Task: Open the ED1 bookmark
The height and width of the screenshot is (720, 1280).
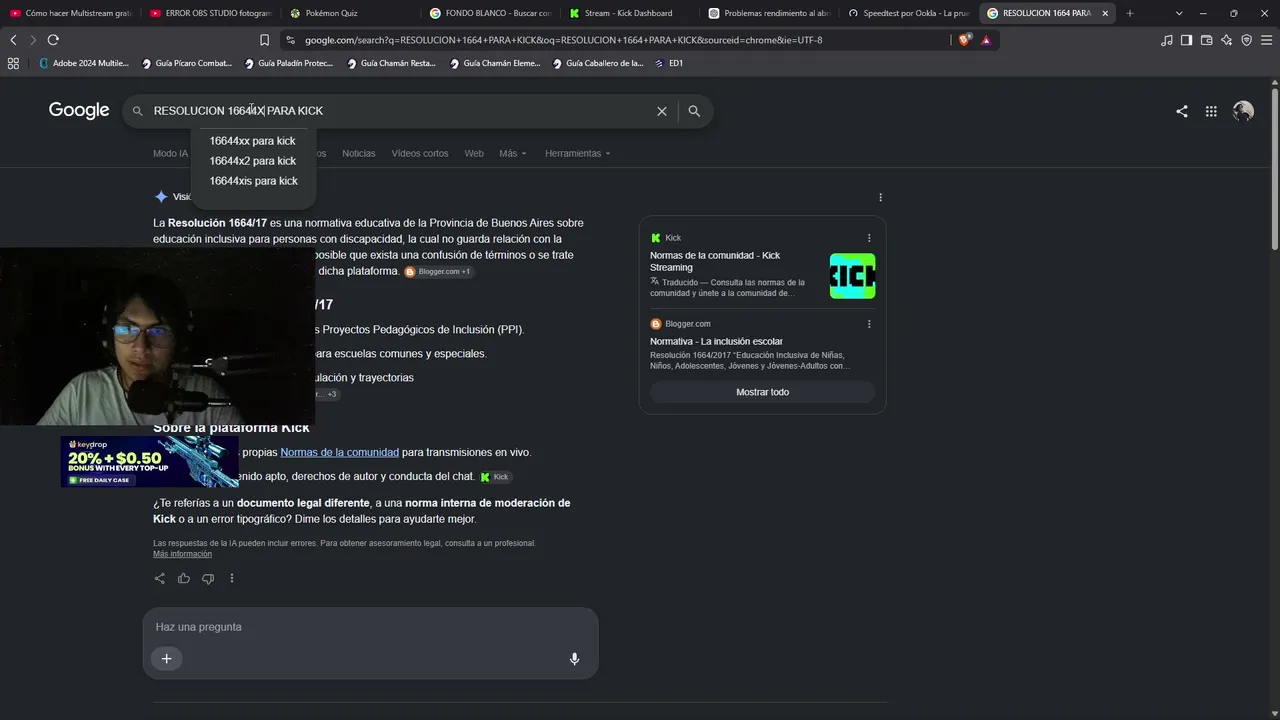Action: [x=669, y=63]
